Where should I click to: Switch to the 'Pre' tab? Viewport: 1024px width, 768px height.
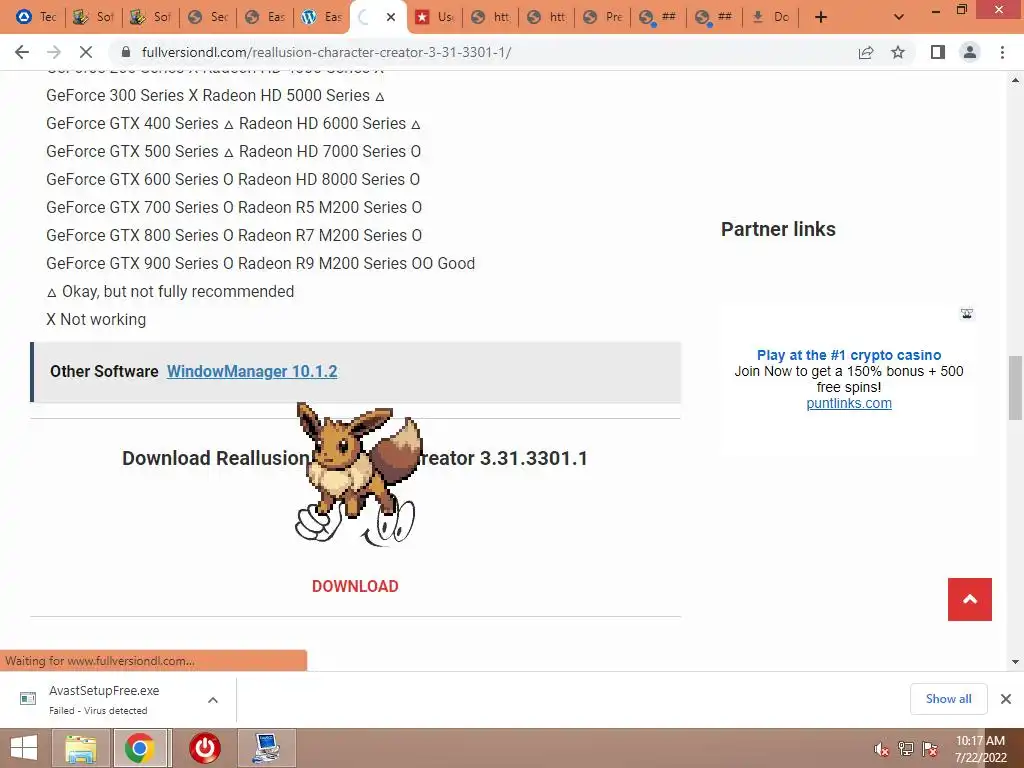pos(603,17)
